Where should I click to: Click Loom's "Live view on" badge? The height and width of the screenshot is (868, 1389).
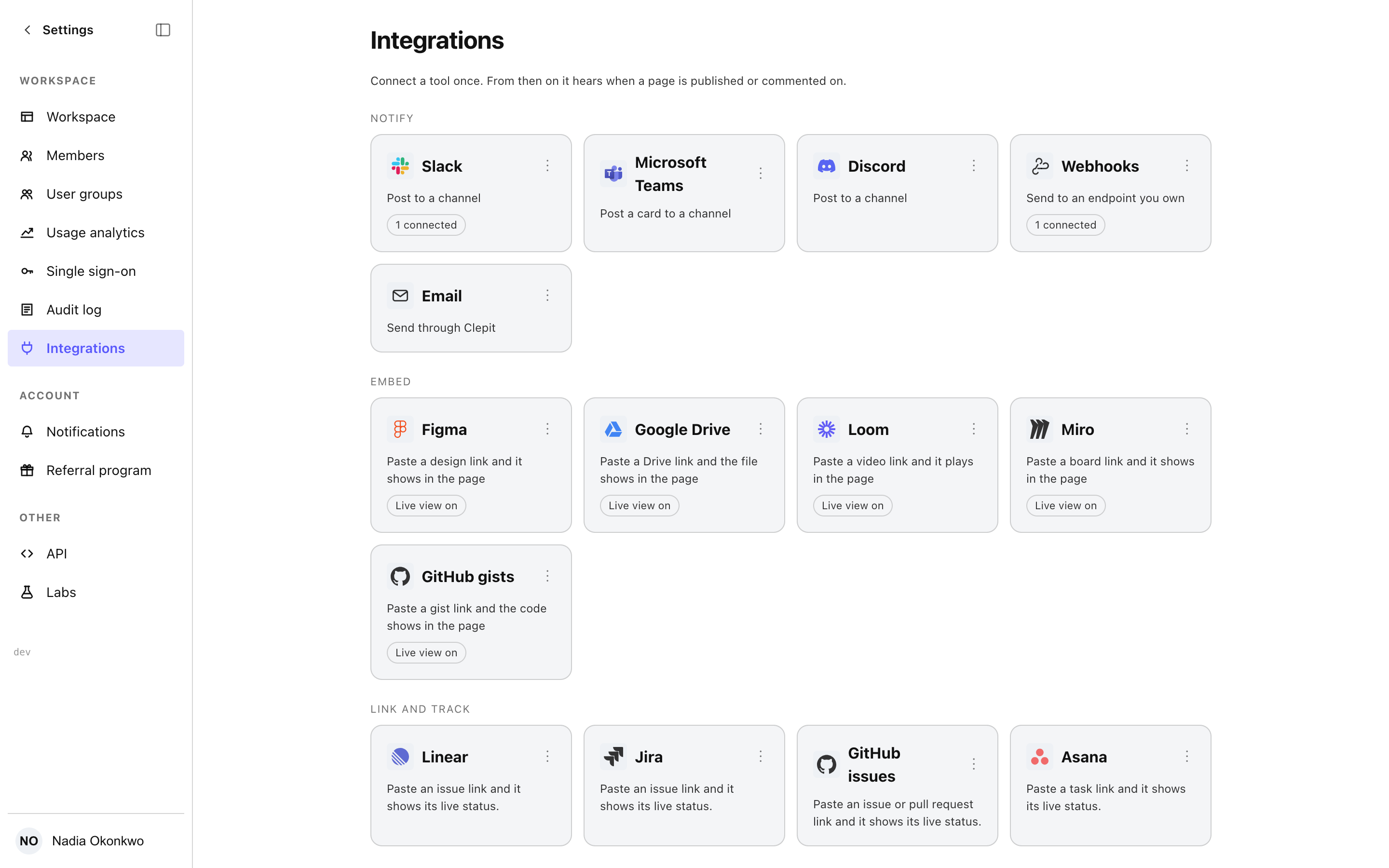tap(852, 506)
